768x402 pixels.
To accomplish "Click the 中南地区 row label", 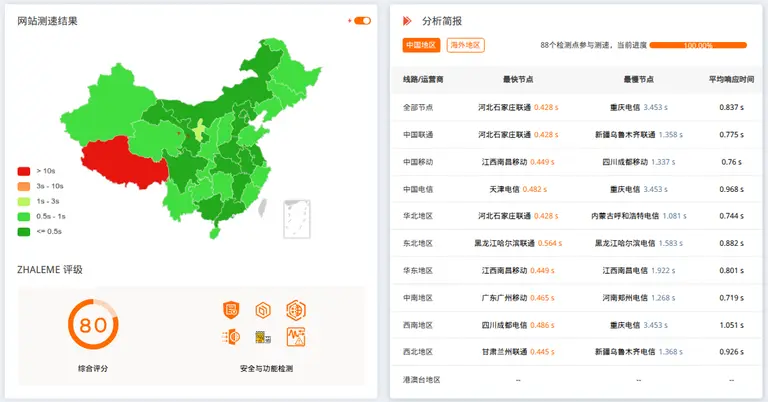I will tap(418, 298).
